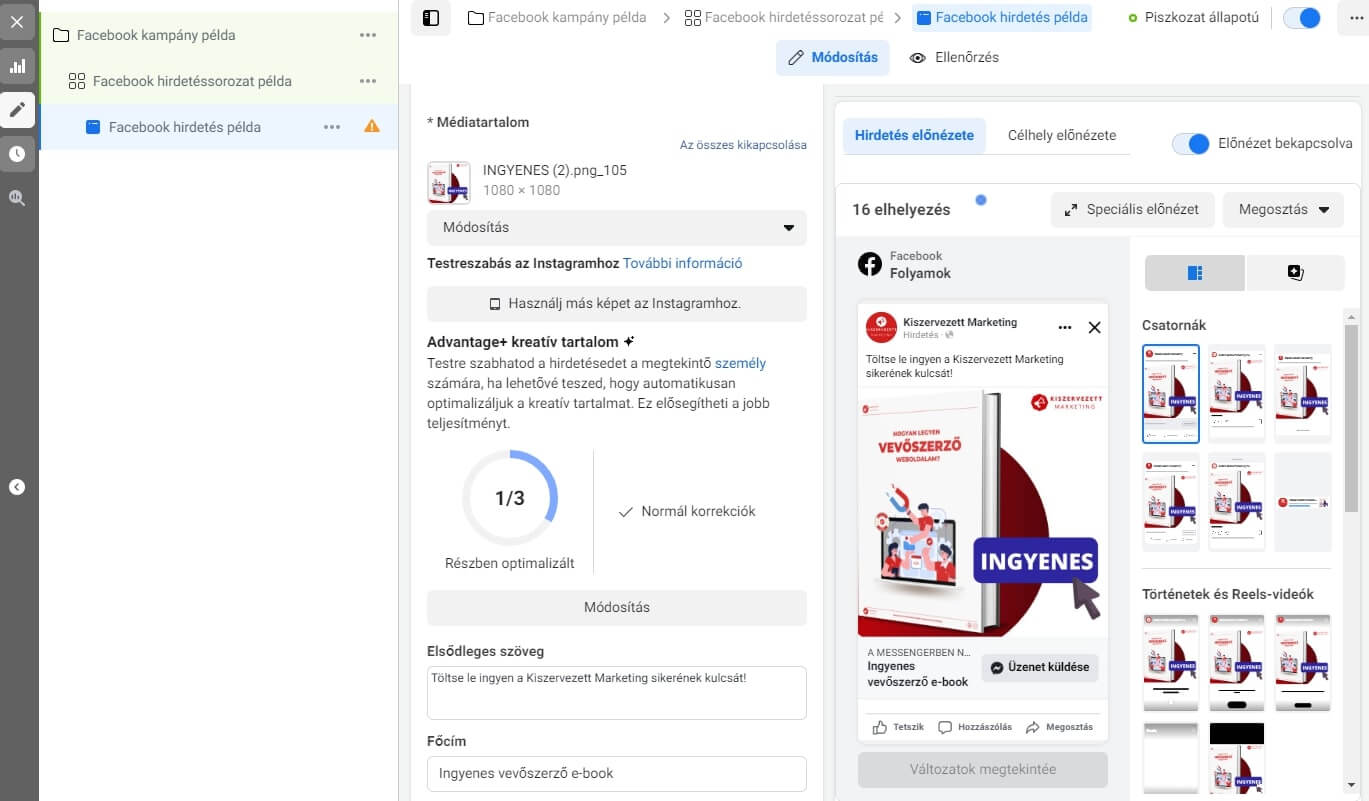Collapse the sidebar with the arrow circle
Viewport: 1369px width, 801px height.
tap(17, 487)
